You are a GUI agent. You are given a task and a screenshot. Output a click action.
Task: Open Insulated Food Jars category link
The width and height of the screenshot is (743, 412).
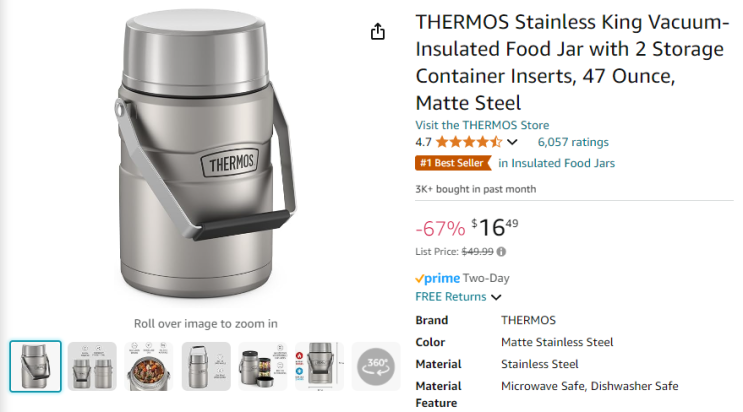click(x=556, y=163)
